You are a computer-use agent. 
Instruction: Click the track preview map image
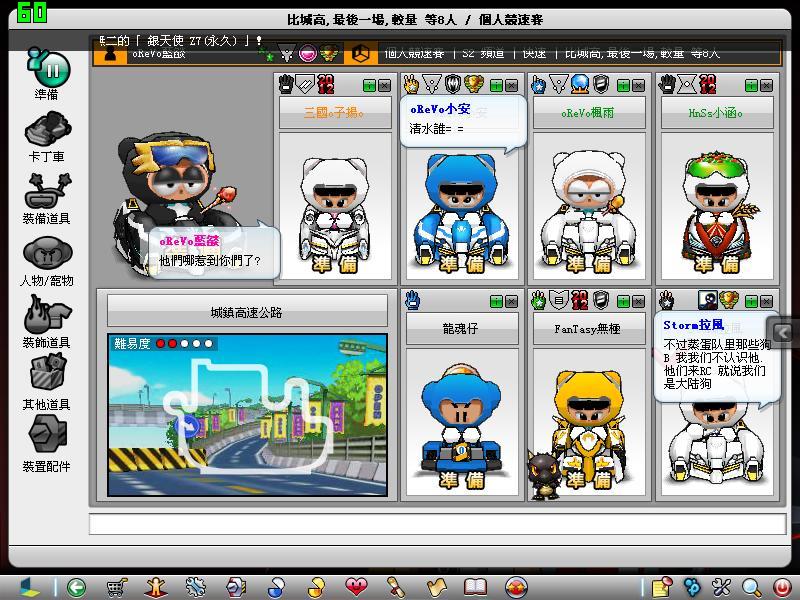tap(247, 415)
